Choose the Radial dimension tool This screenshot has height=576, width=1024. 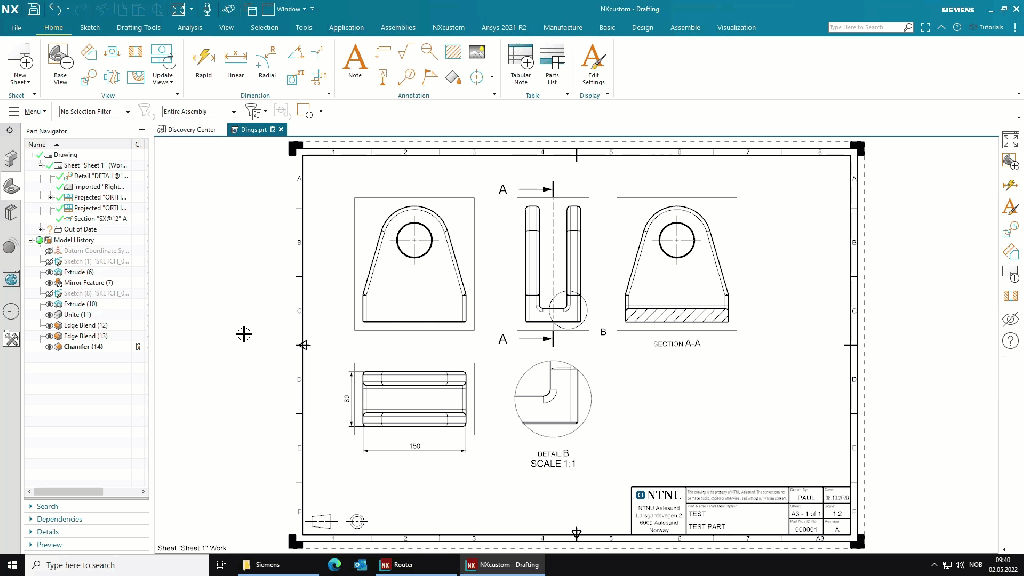tap(266, 61)
